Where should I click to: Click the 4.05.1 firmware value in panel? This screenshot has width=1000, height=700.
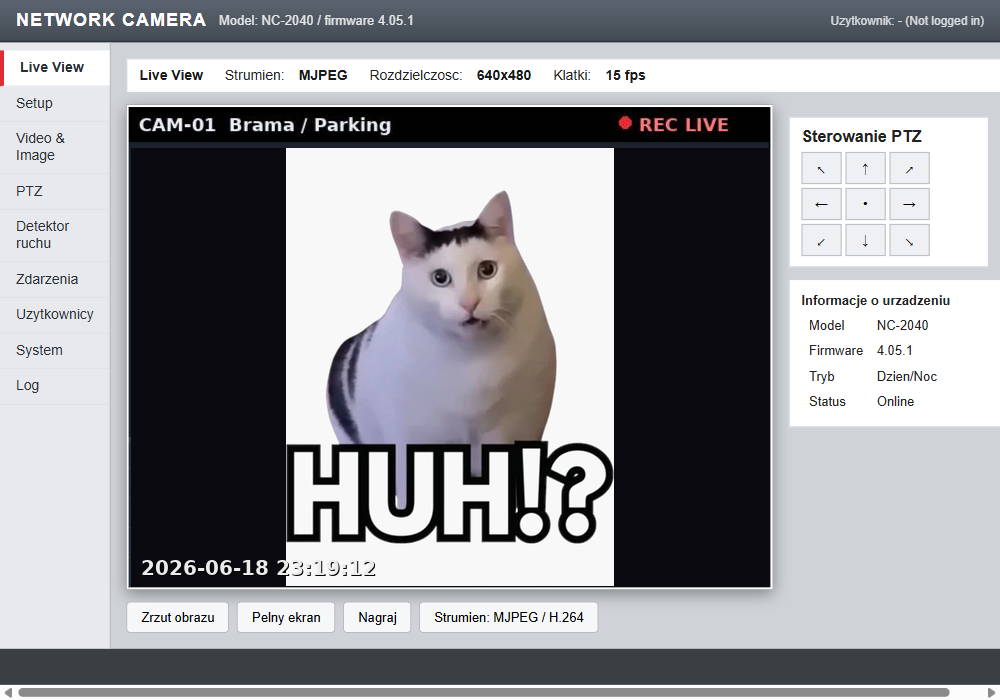point(895,351)
